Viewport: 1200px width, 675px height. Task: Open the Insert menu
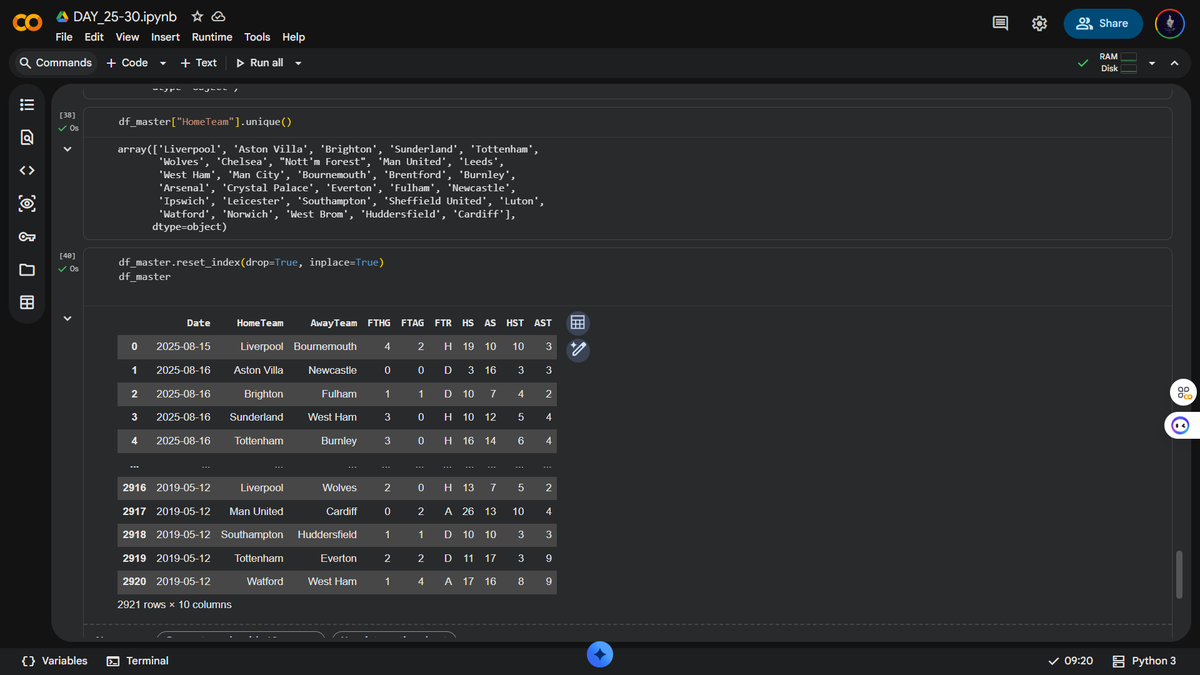coord(165,37)
